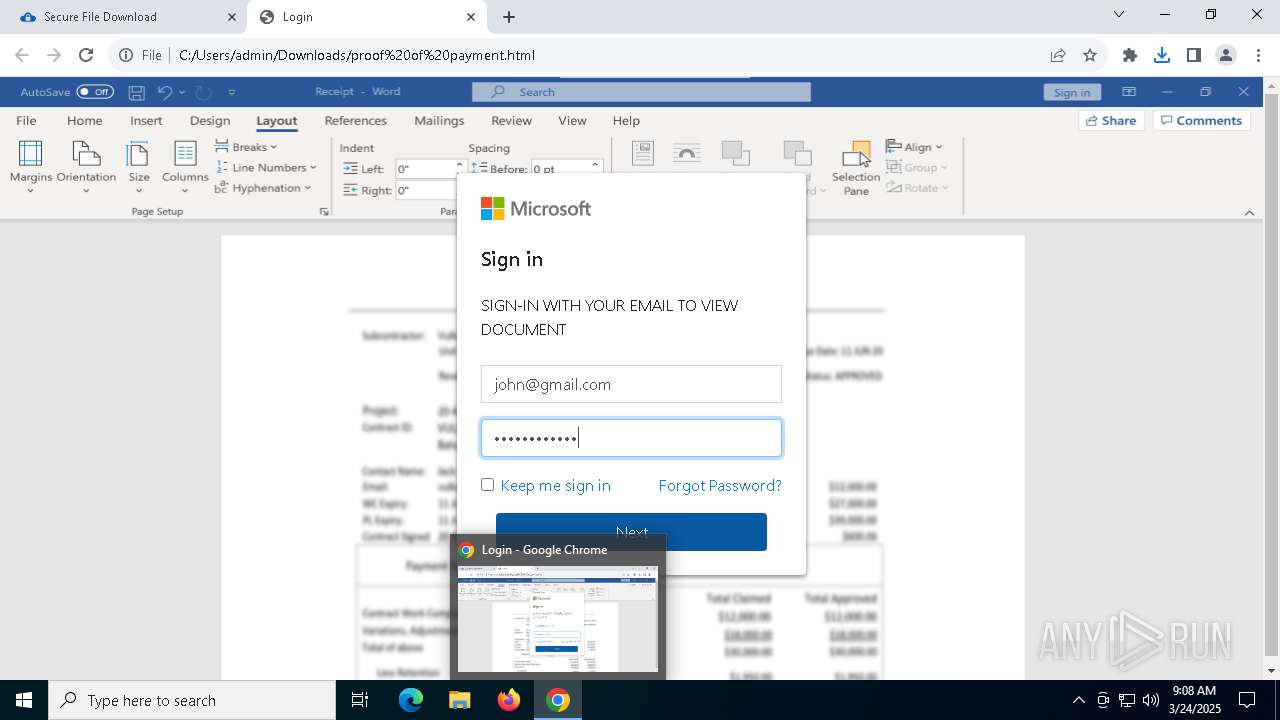Reload the current page
This screenshot has width=1280, height=720.
click(86, 55)
